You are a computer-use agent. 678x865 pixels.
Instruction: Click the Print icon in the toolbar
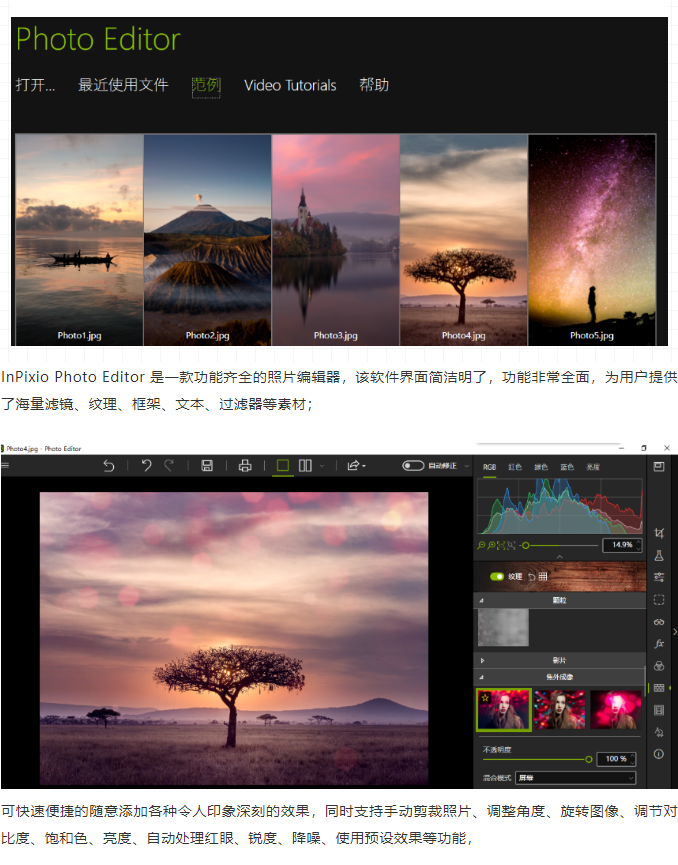point(245,466)
